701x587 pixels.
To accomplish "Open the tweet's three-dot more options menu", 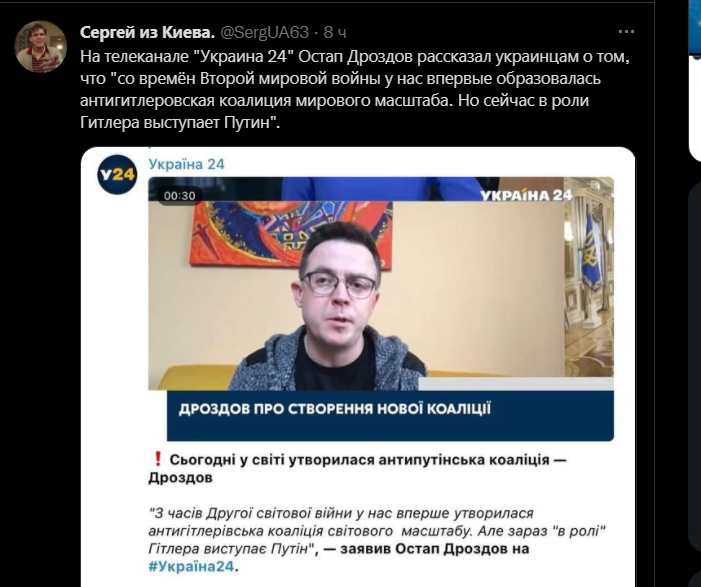I will point(626,32).
